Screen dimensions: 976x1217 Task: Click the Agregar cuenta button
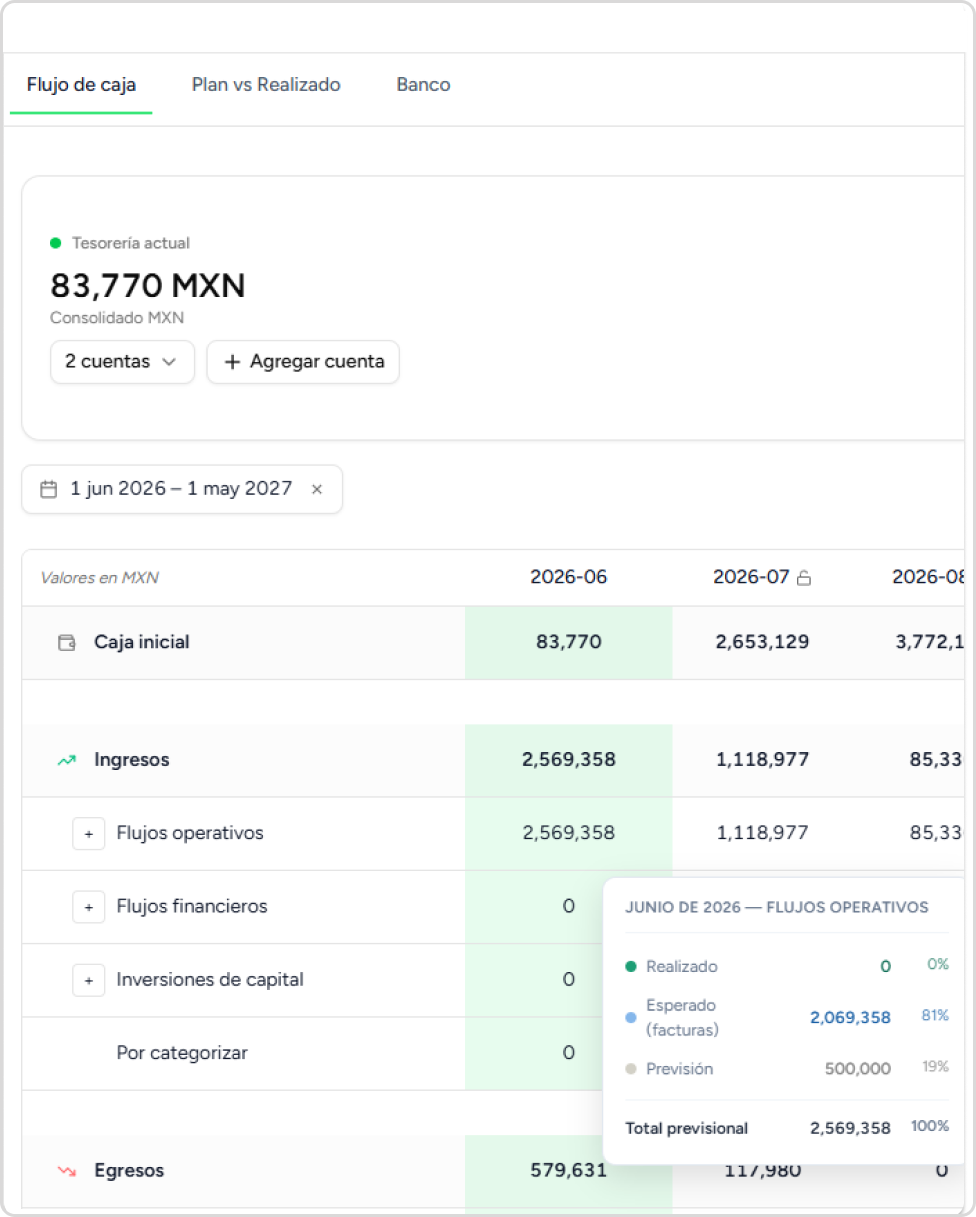tap(303, 362)
